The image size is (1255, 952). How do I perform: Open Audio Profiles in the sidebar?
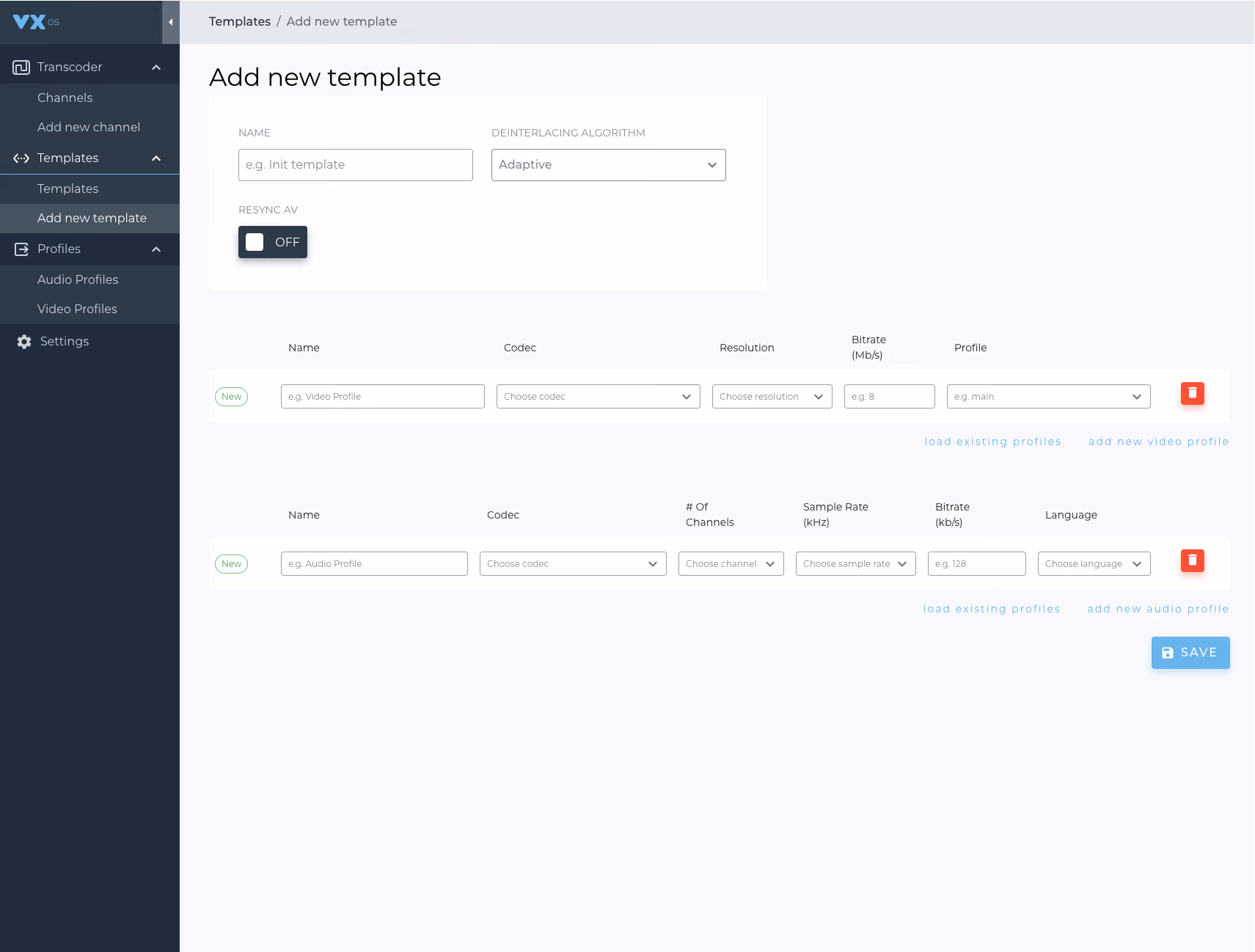click(89, 280)
